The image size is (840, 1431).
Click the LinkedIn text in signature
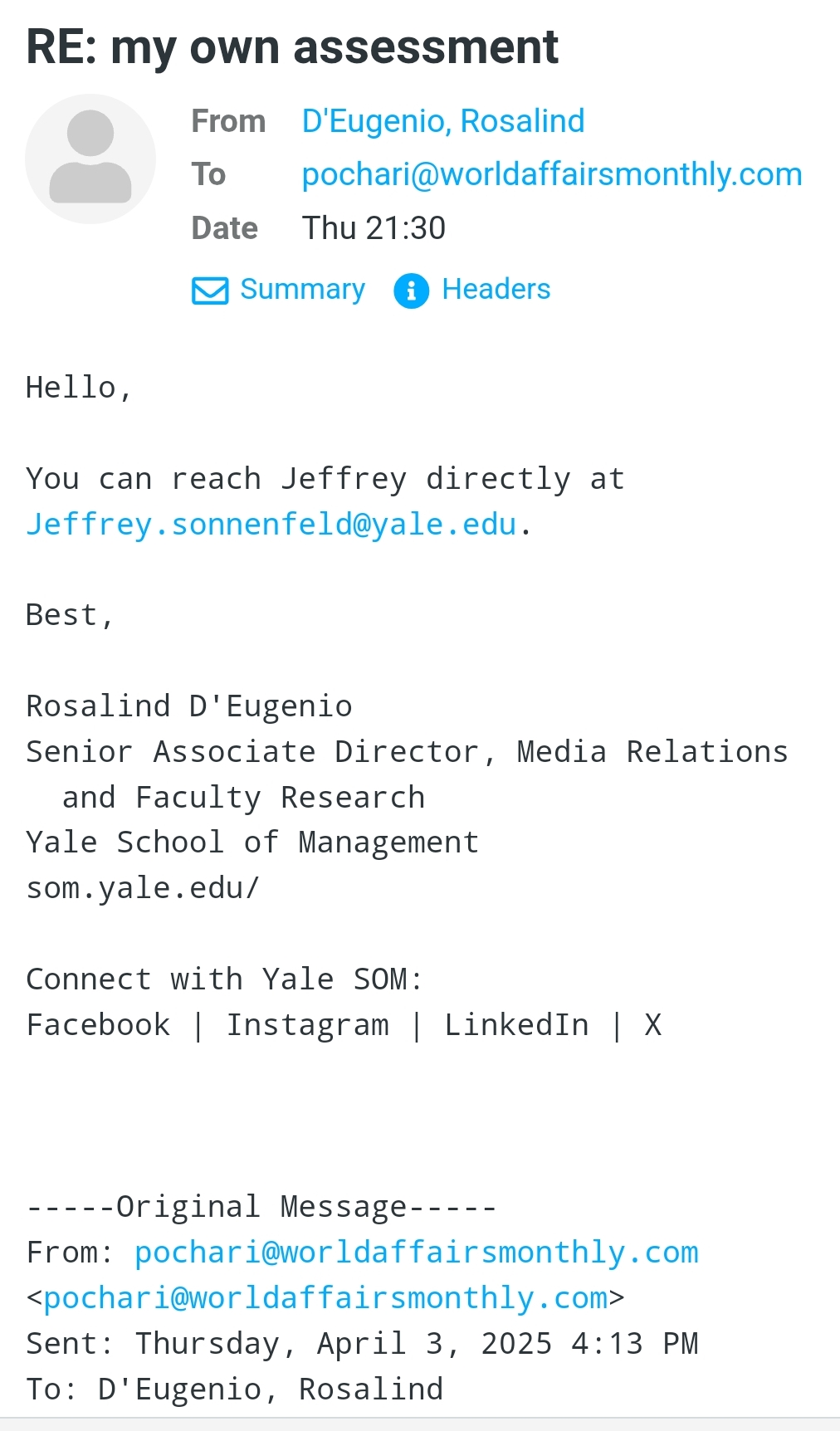point(516,1024)
